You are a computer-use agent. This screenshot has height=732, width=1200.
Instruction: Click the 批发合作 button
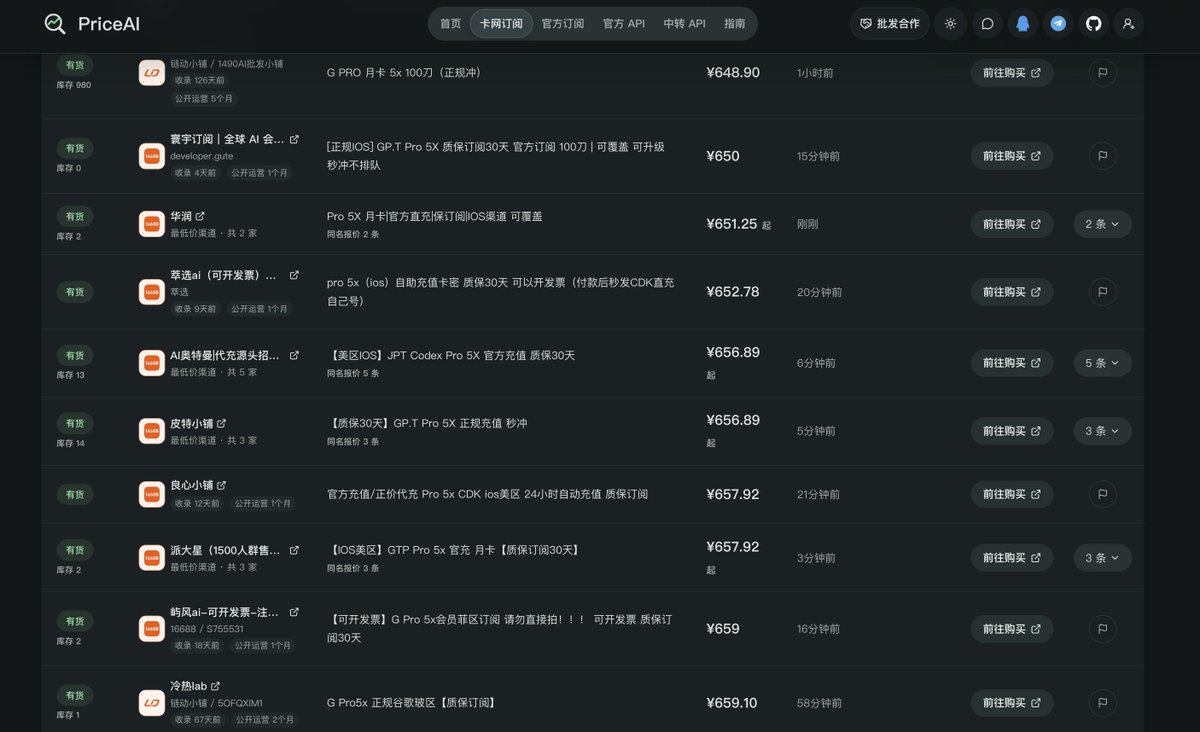[x=890, y=24]
